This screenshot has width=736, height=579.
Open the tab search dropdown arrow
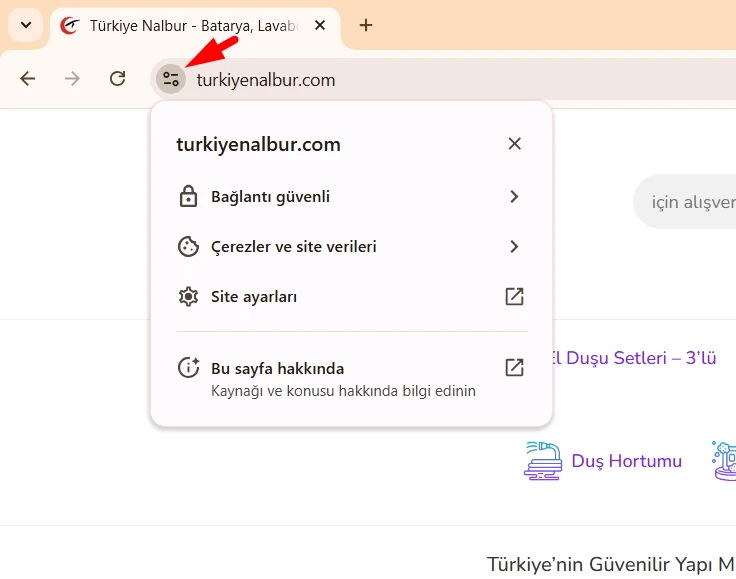pos(26,25)
